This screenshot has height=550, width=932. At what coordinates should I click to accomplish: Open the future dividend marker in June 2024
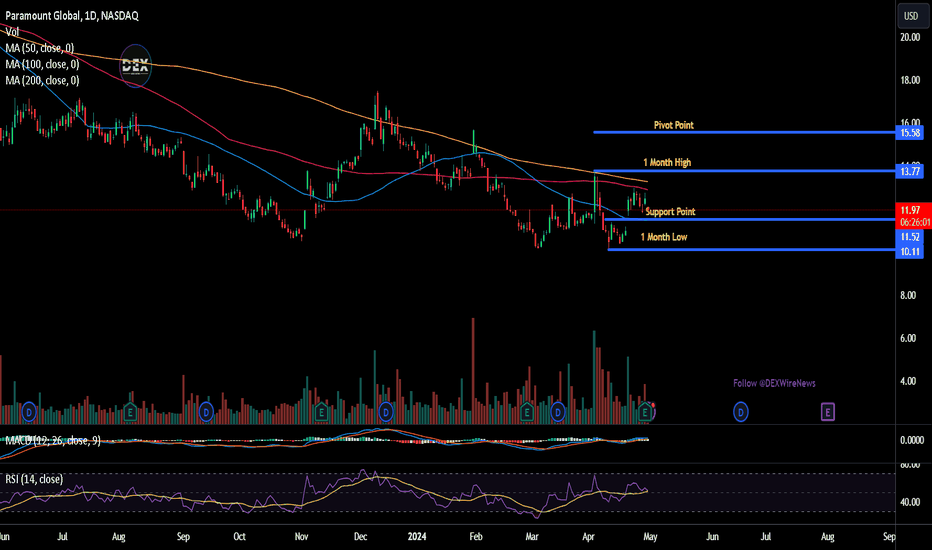(x=741, y=411)
